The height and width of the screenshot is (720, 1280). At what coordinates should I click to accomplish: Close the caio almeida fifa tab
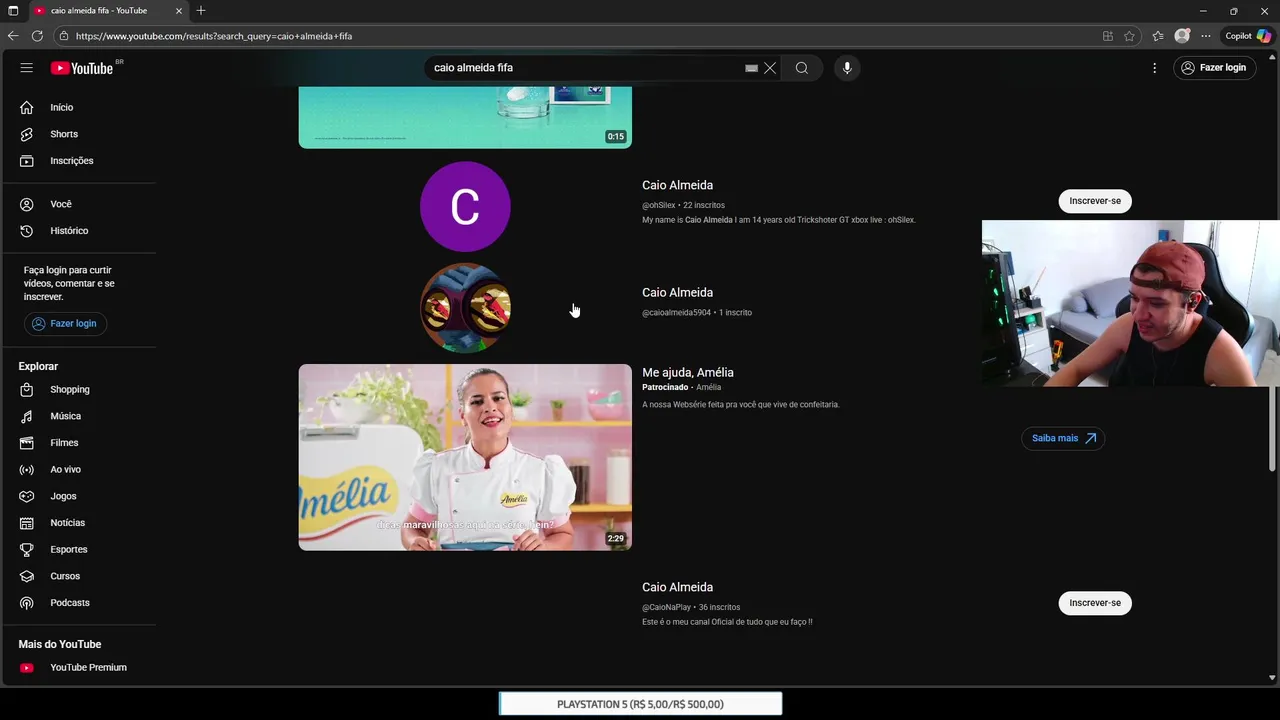[179, 11]
